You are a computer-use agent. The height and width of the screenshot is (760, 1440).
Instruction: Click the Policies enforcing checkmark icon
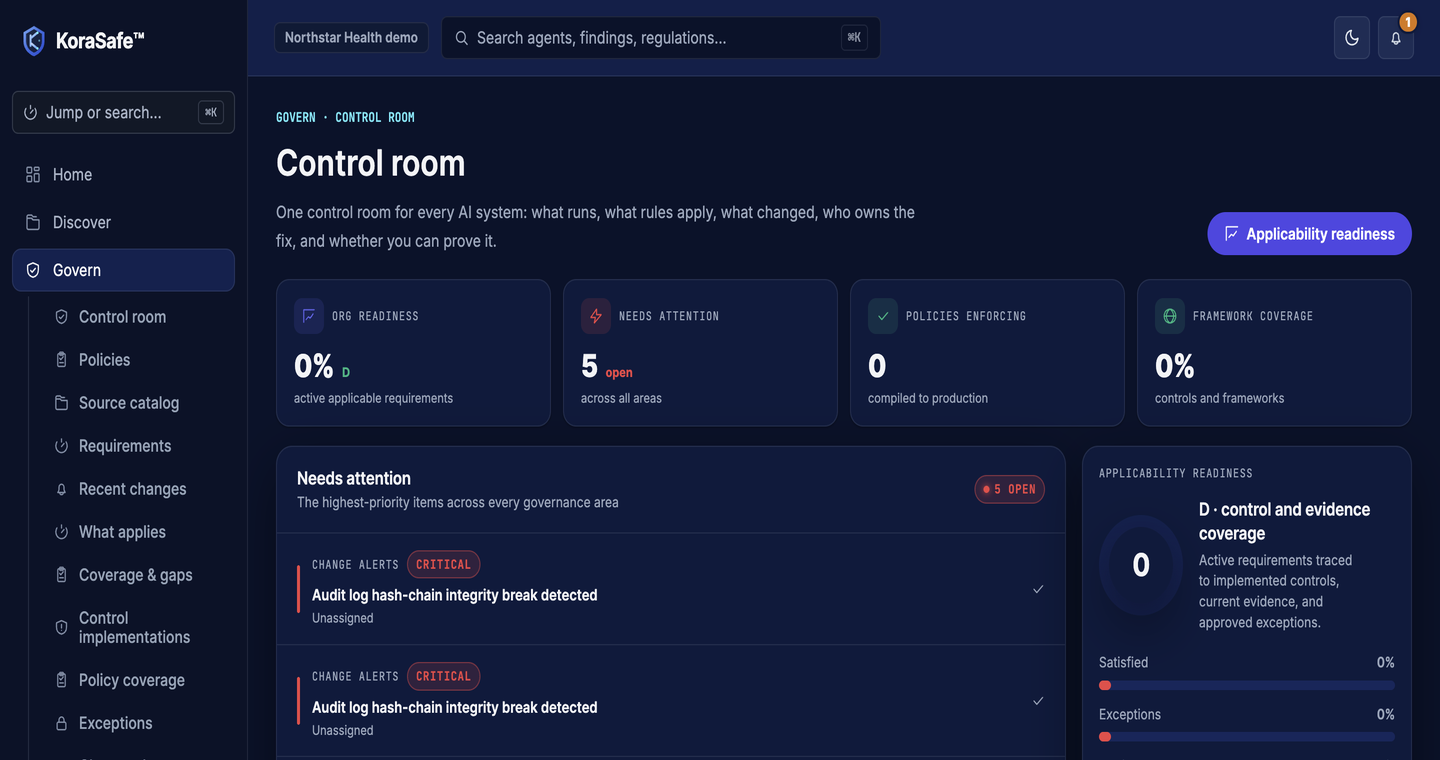[883, 316]
